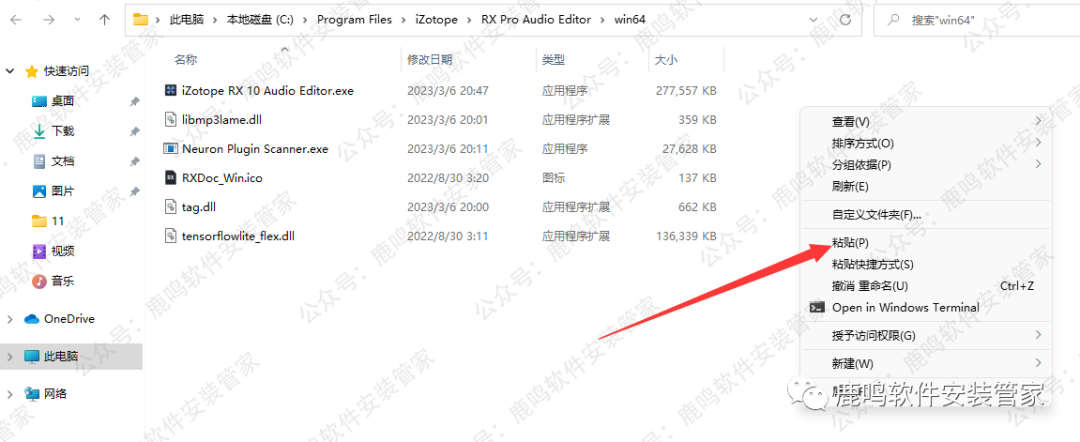Collapse the 快速访问 tree node
Viewport: 1080px width, 442px height.
10,71
